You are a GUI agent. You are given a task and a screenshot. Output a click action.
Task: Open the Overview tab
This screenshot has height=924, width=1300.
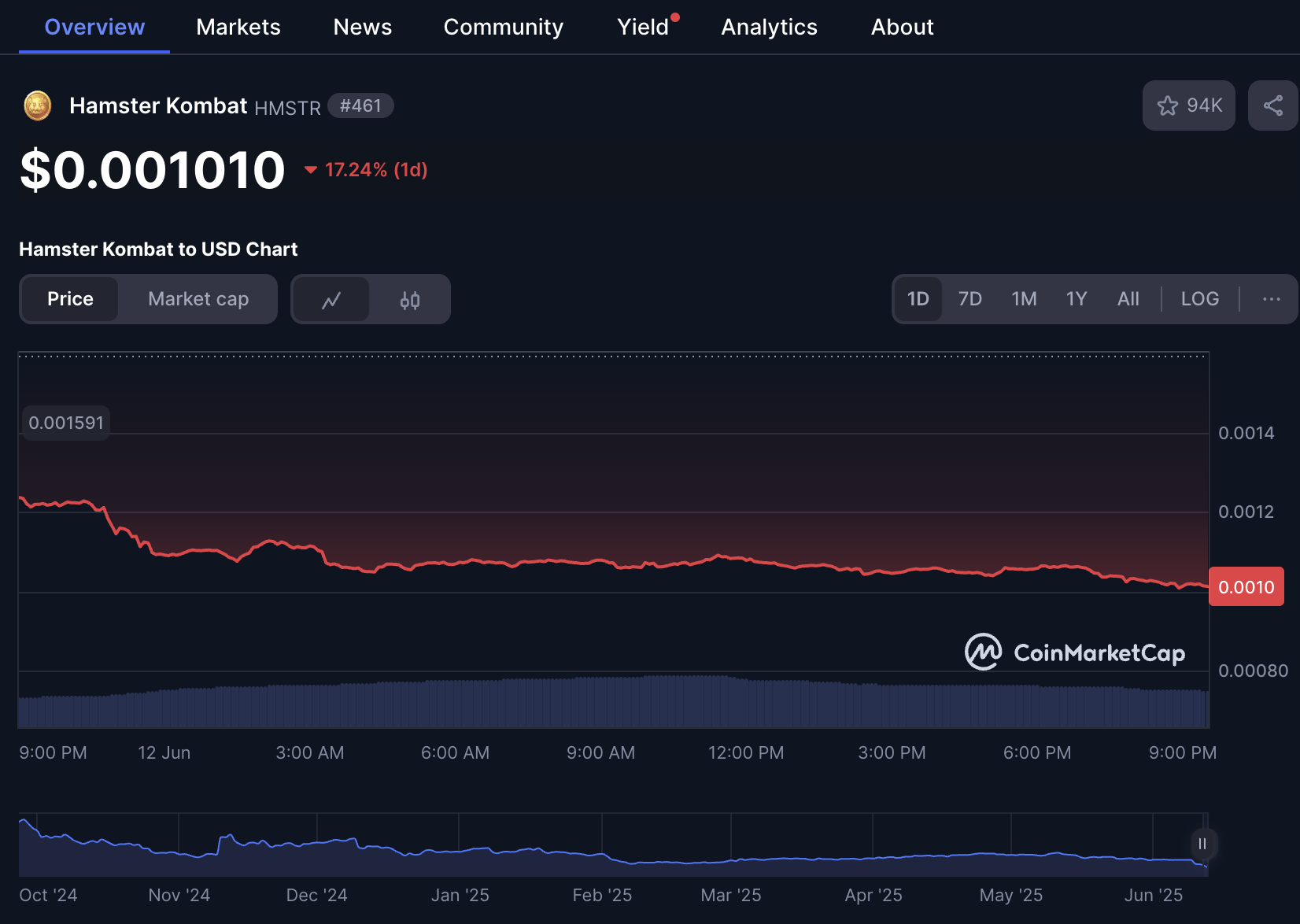click(94, 27)
